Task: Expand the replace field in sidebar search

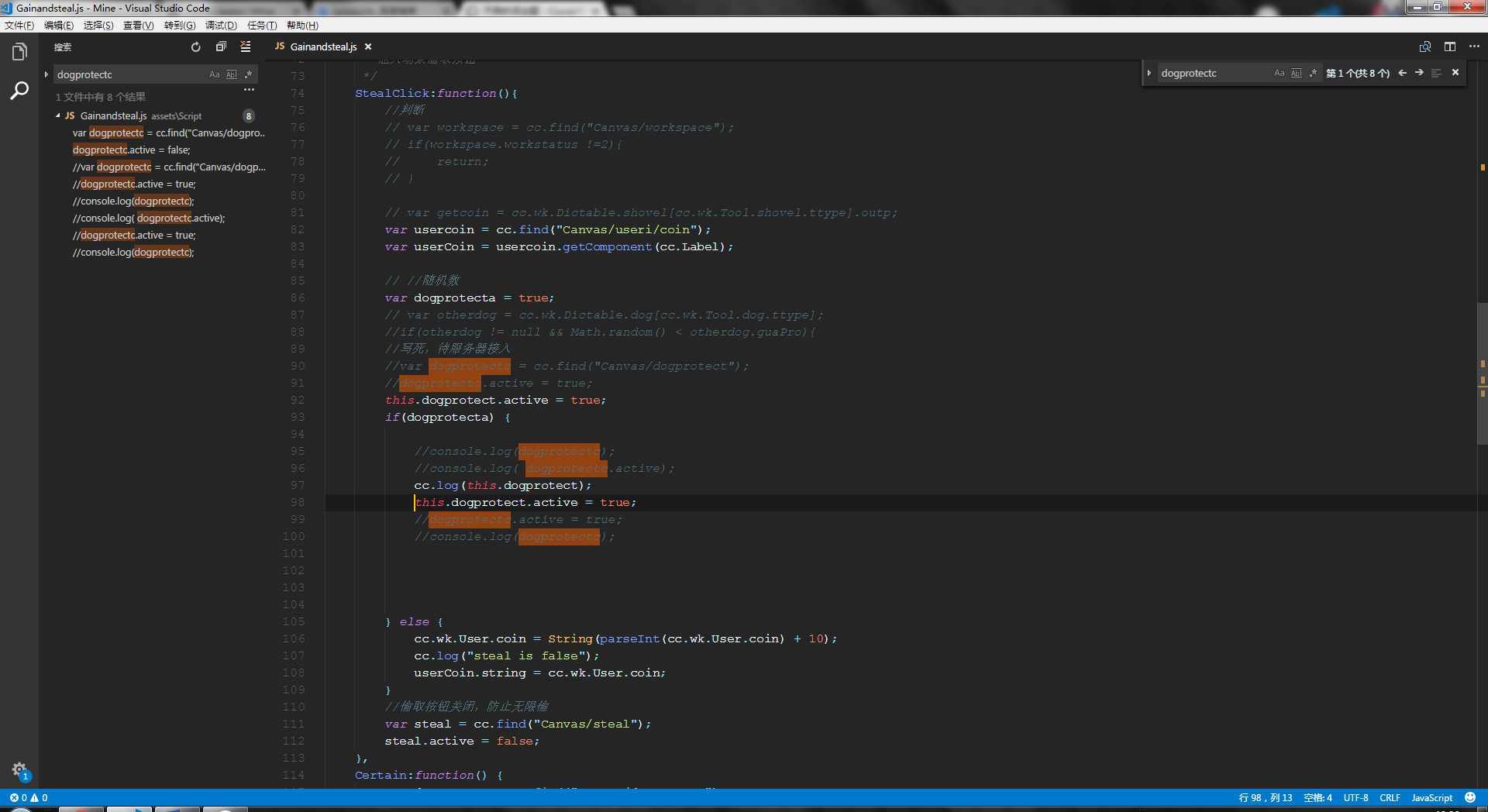Action: (x=46, y=75)
